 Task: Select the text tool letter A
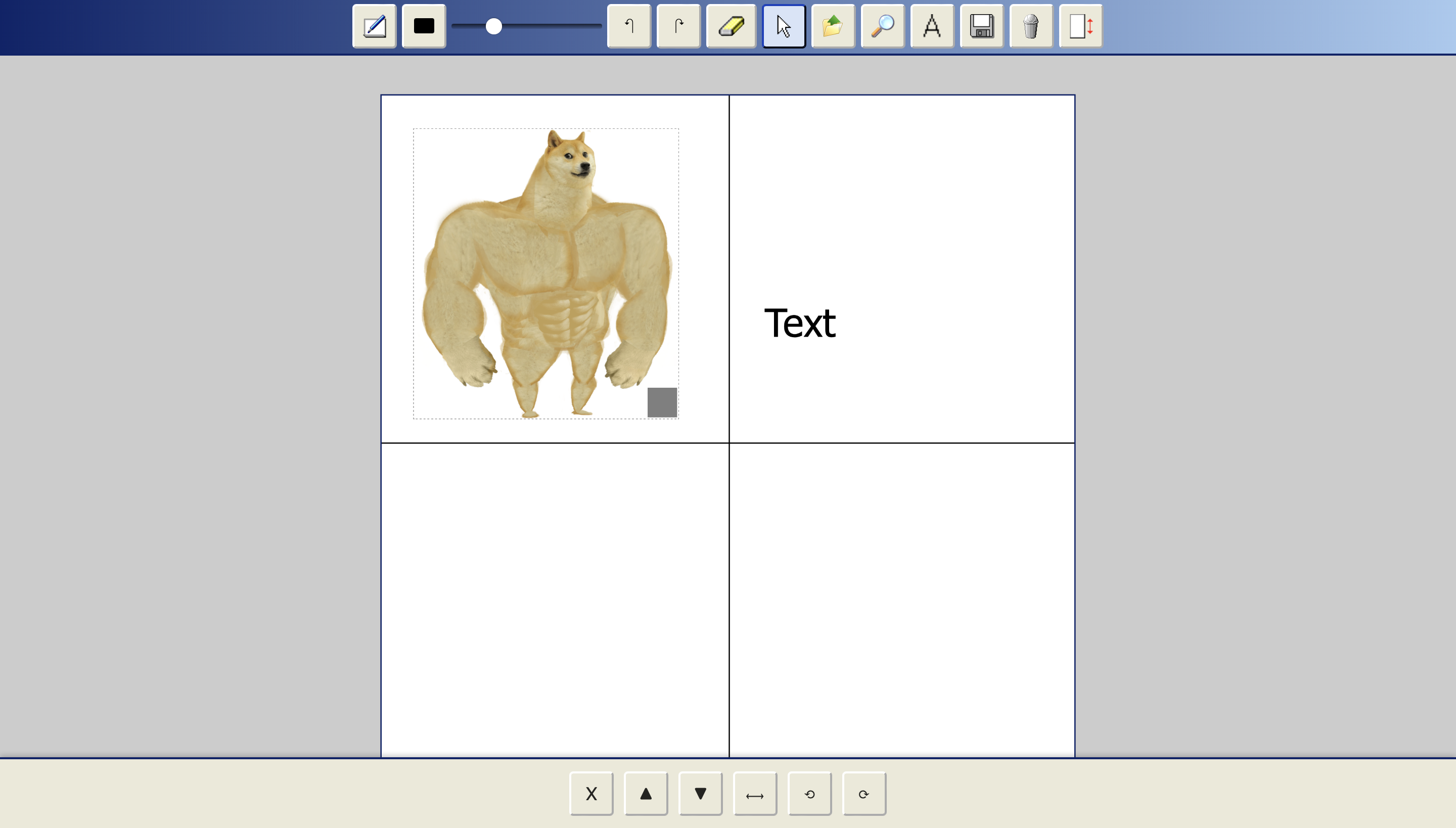pos(932,26)
